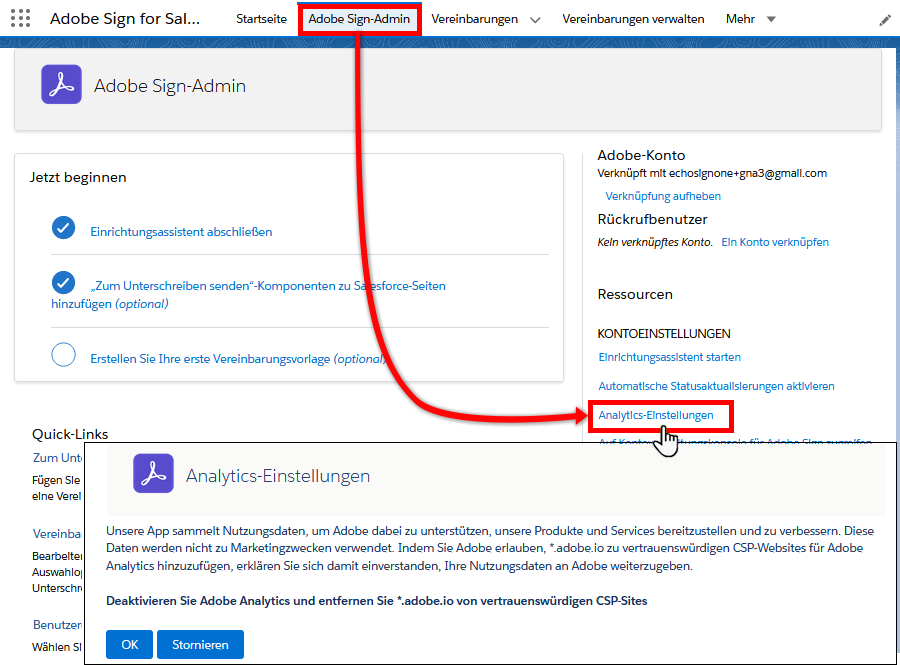This screenshot has width=900, height=665.
Task: Click the Stornieren button
Action: tap(200, 644)
